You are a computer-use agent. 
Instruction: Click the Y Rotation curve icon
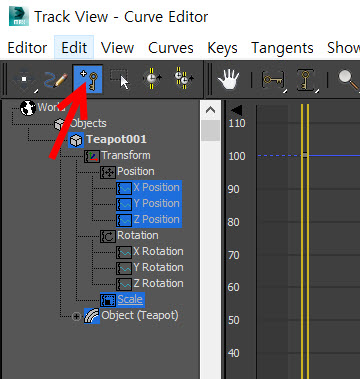[x=124, y=268]
